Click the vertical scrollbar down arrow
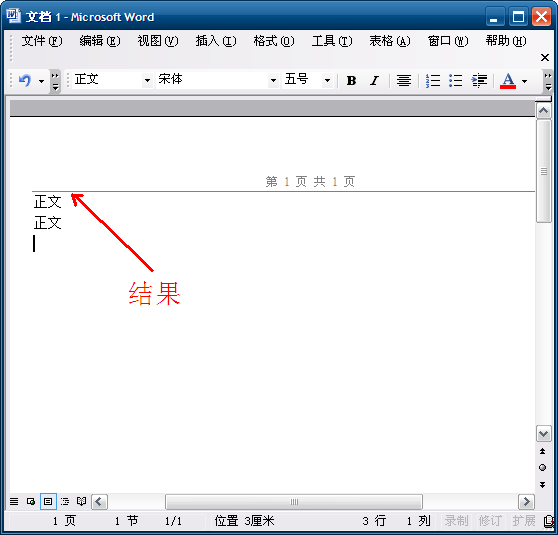 (543, 434)
